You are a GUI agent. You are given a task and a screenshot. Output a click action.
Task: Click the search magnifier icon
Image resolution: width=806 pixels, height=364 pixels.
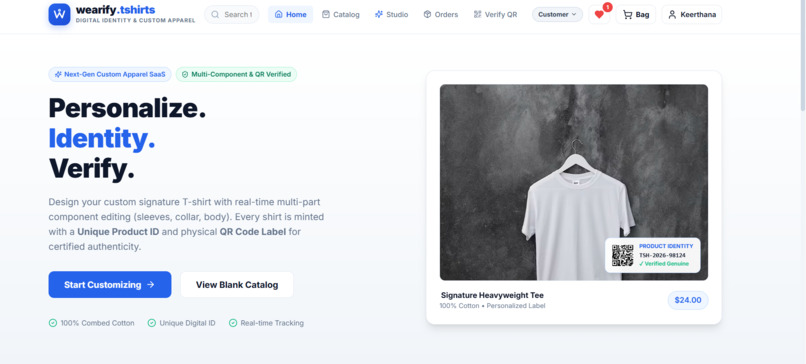pyautogui.click(x=215, y=14)
